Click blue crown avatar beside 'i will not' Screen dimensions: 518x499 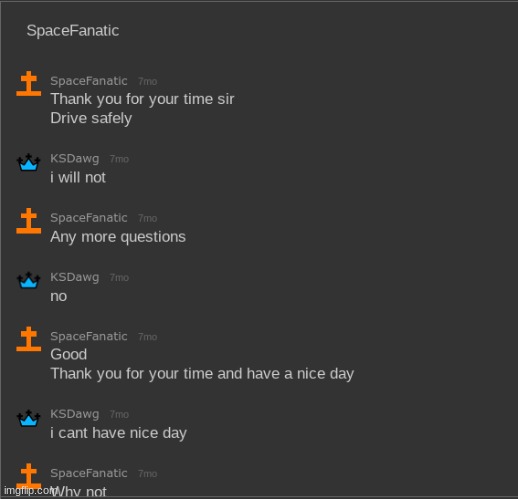pos(29,162)
